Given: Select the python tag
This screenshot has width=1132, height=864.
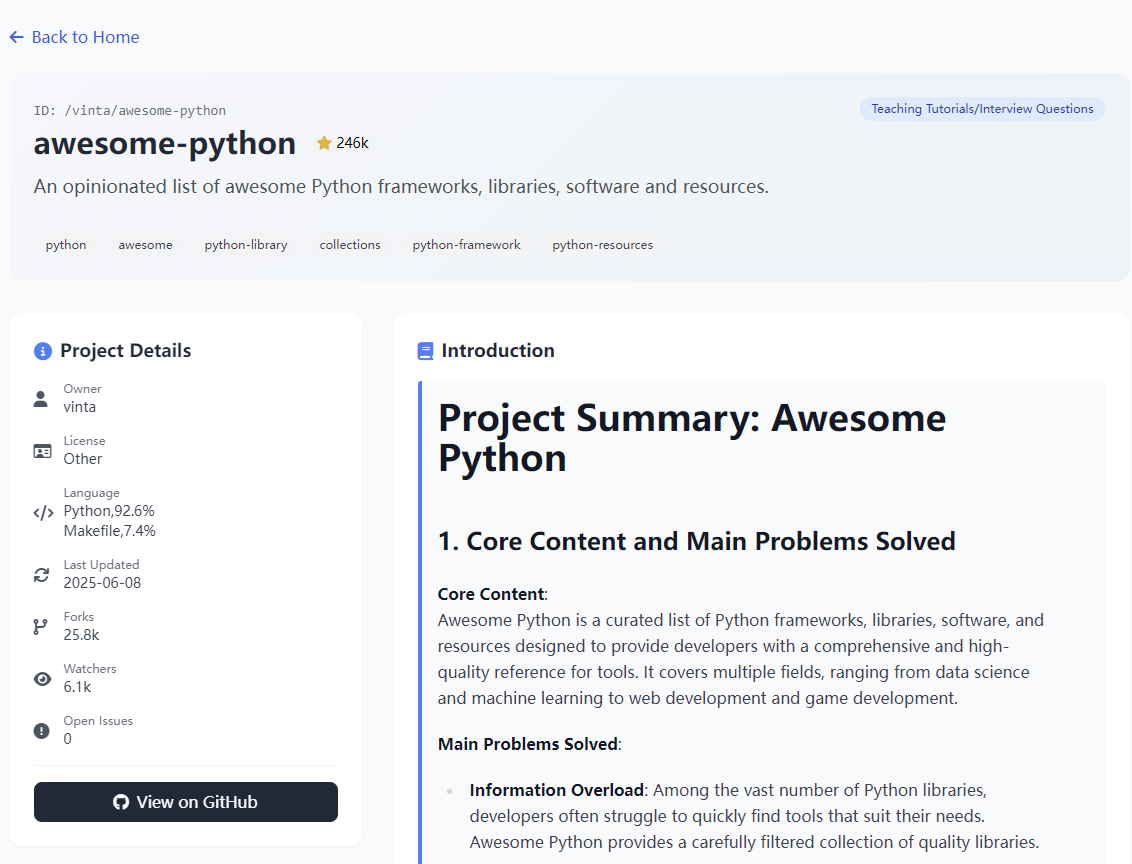Looking at the screenshot, I should [66, 245].
